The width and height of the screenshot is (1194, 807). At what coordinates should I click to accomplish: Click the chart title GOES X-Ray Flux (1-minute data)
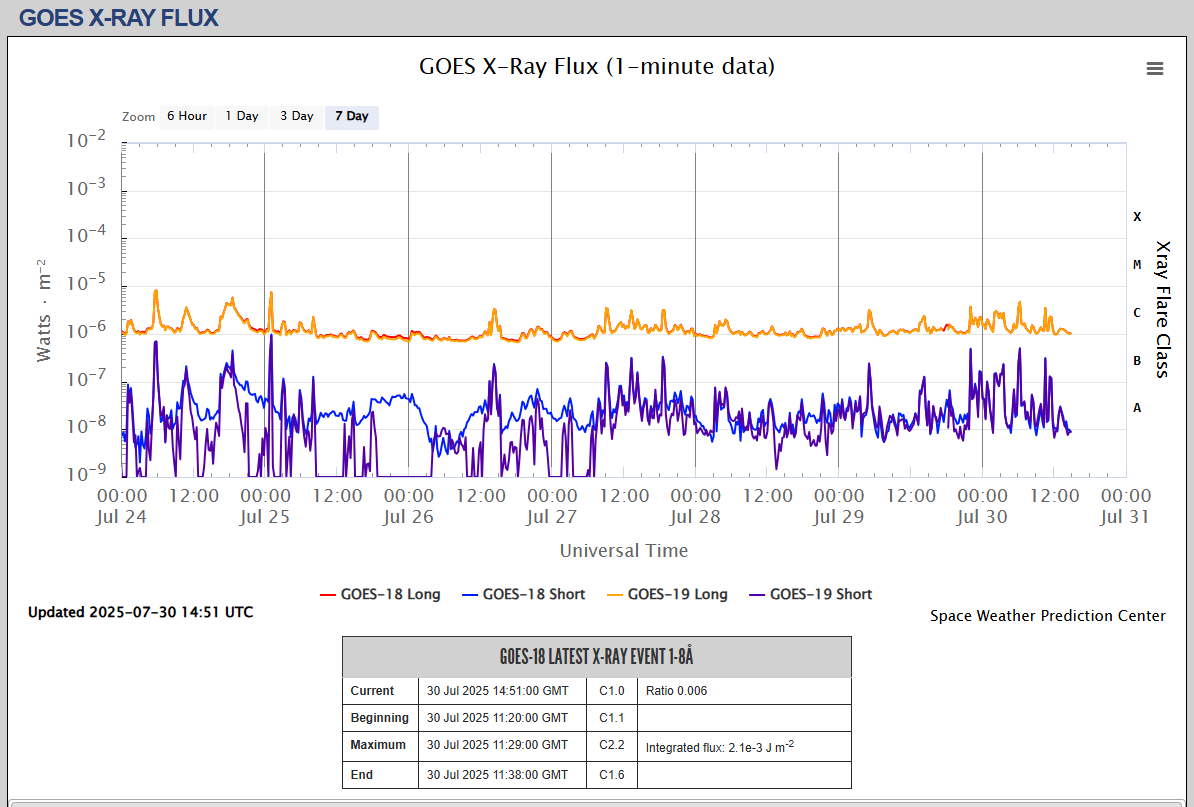point(597,66)
